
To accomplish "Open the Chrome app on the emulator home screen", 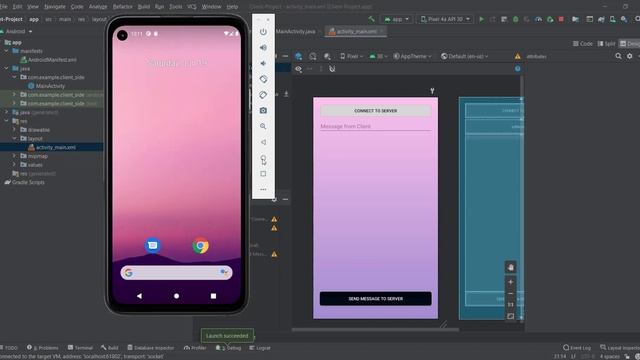I will pos(200,245).
